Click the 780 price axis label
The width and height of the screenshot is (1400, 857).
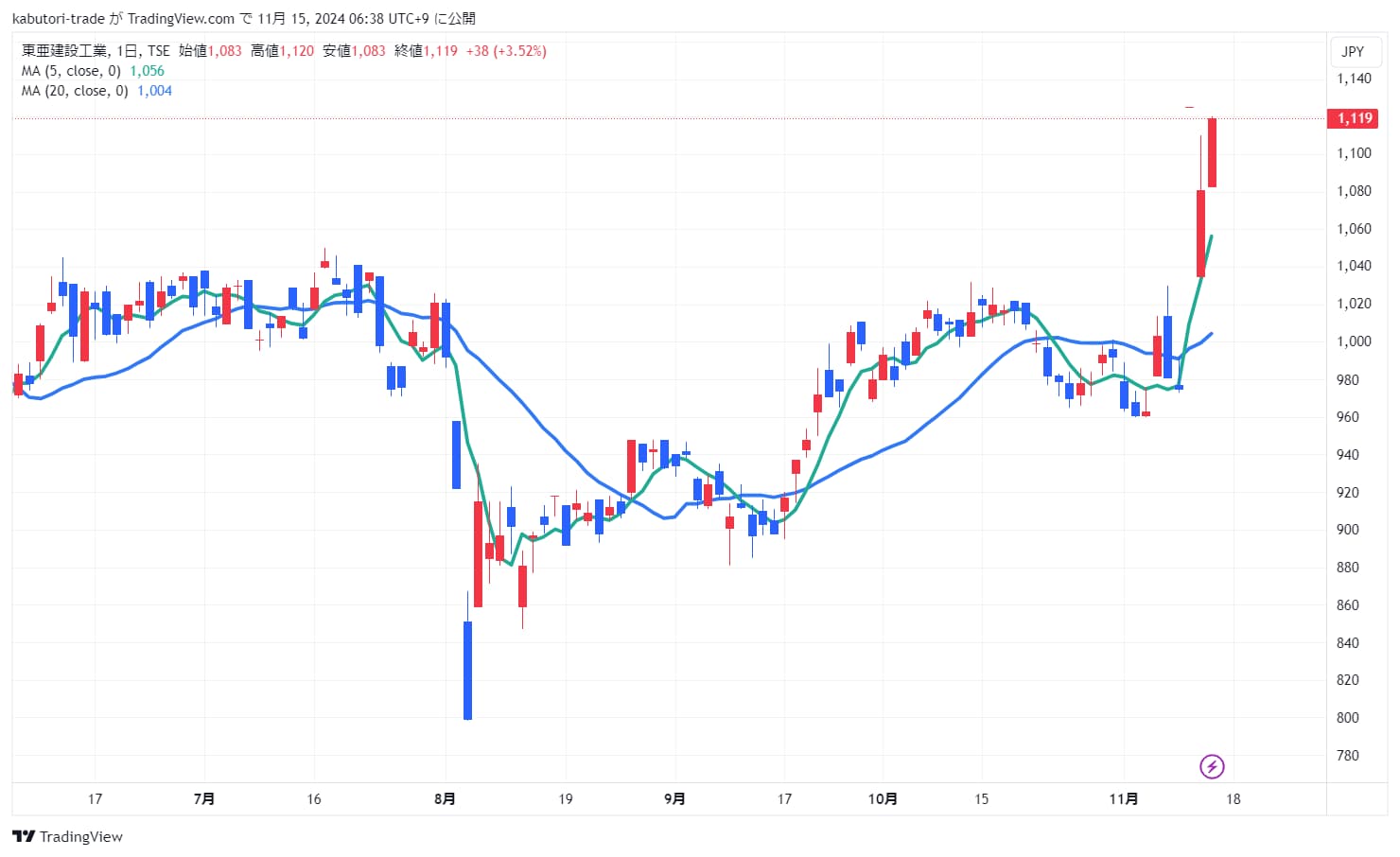1347,756
